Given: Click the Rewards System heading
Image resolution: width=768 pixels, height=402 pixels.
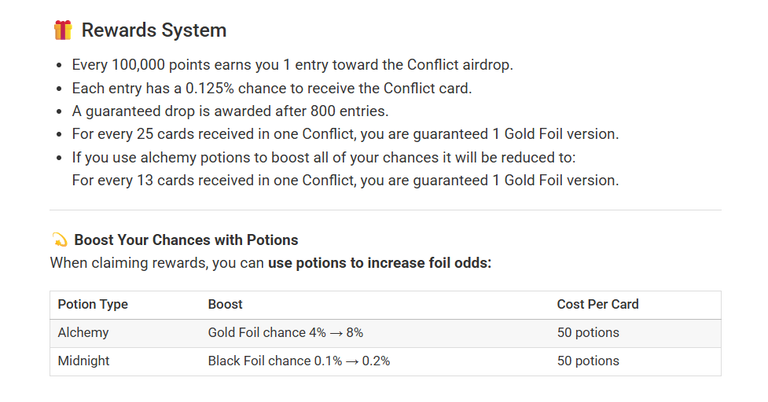Looking at the screenshot, I should pos(154,30).
